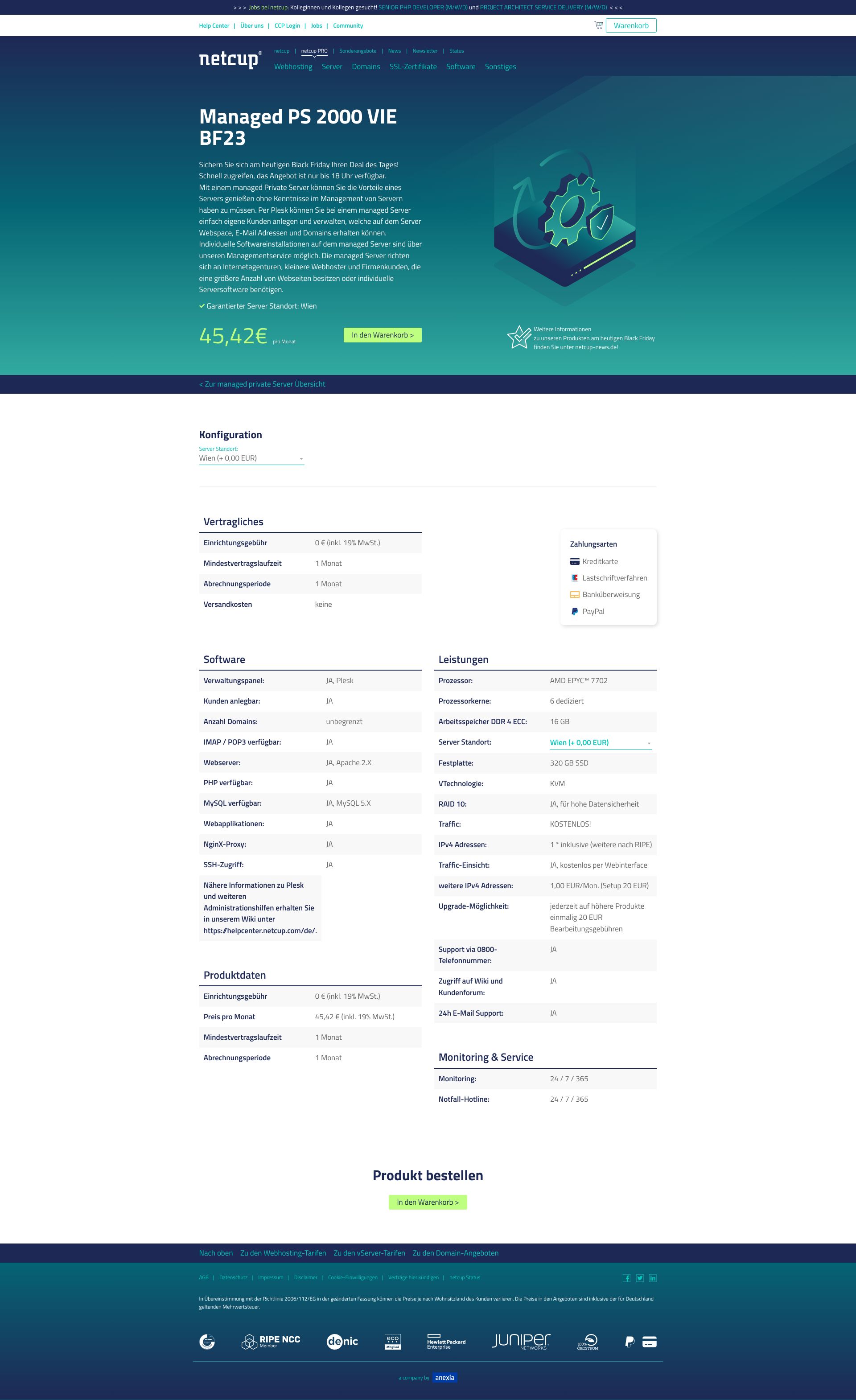
Task: Click the Banküberweisung payment icon
Action: pos(574,594)
